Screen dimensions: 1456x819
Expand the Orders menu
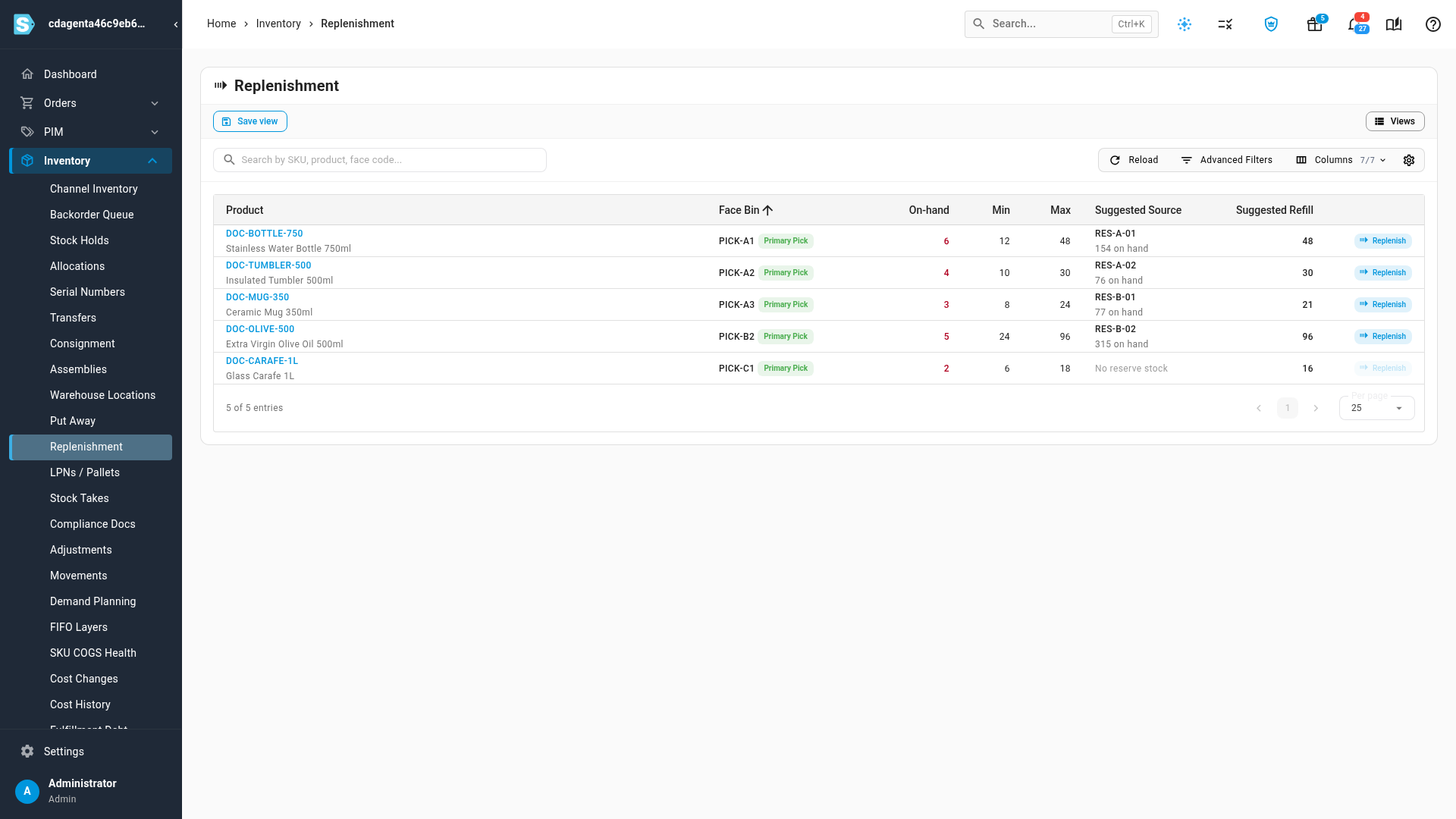coord(91,103)
